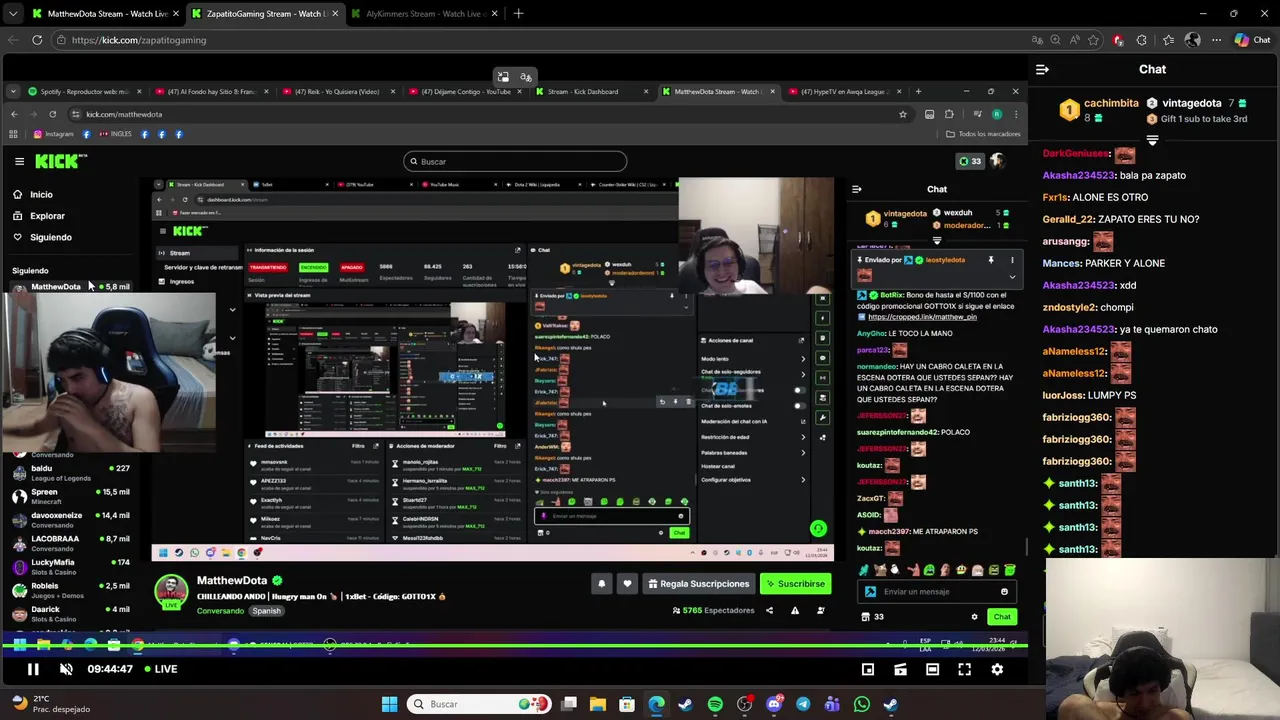Click the Spanish language tag

click(266, 611)
